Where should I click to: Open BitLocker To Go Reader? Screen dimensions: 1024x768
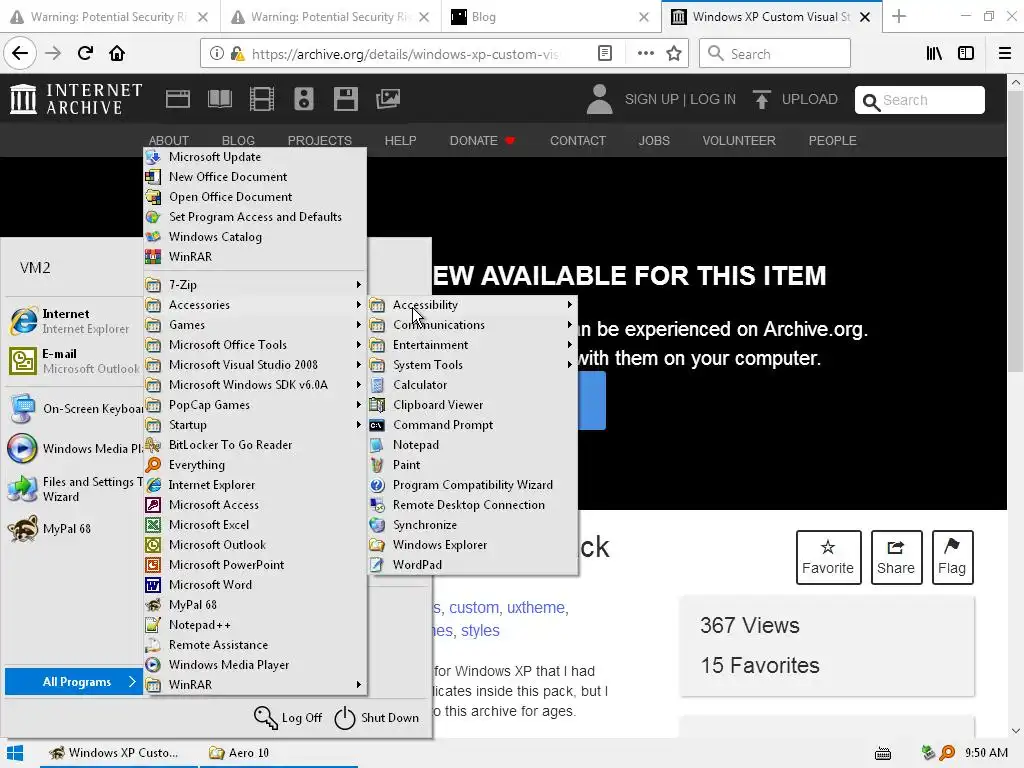click(255, 445)
